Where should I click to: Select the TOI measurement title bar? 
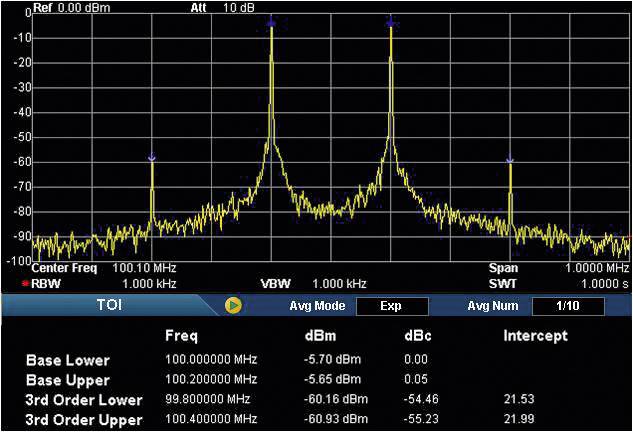click(x=110, y=306)
